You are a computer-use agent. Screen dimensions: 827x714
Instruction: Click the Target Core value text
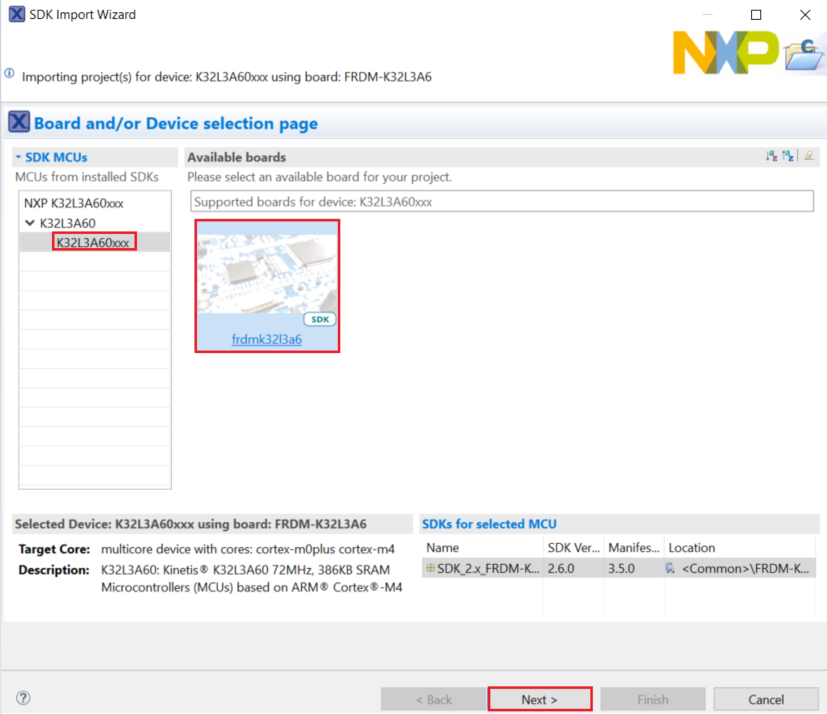coord(247,549)
